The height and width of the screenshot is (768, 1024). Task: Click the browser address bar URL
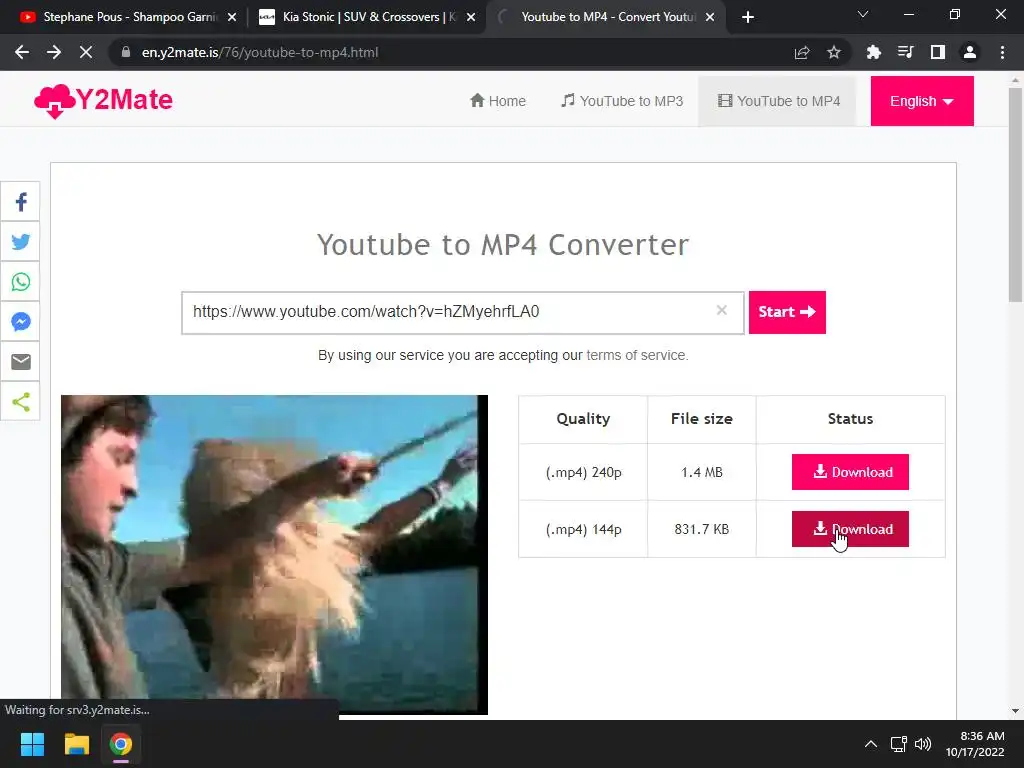point(260,52)
